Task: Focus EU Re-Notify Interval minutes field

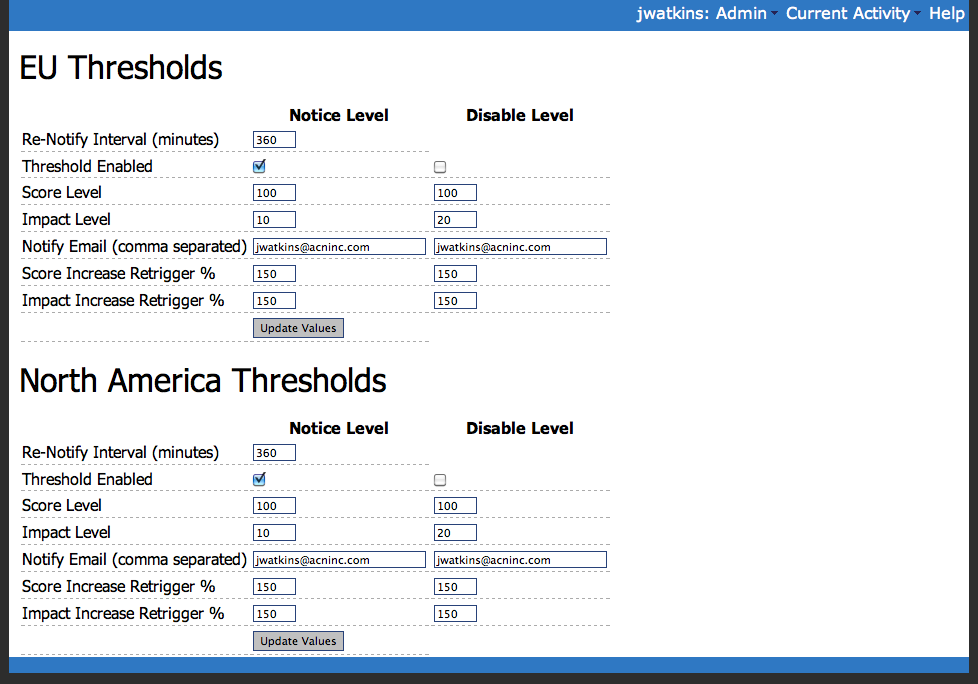Action: click(x=274, y=140)
